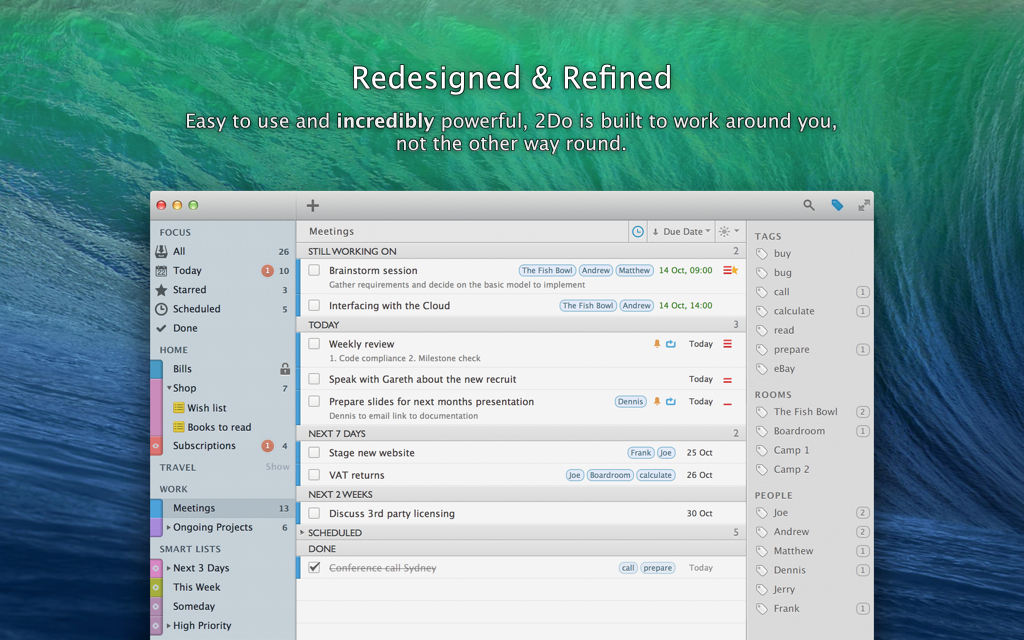
Task: Click the high priority icon on Weekly review
Action: pos(728,344)
